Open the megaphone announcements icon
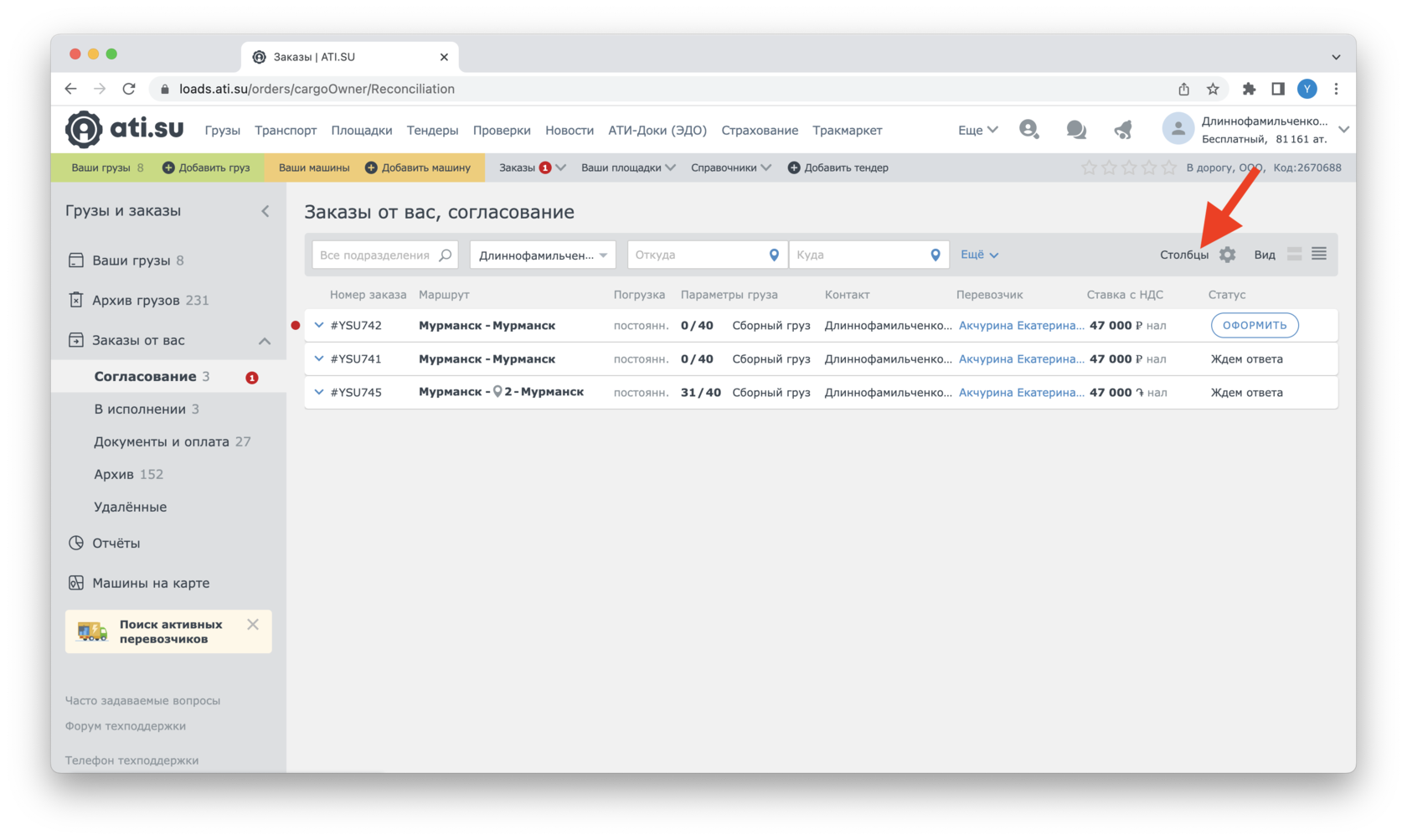1407x840 pixels. (1123, 130)
